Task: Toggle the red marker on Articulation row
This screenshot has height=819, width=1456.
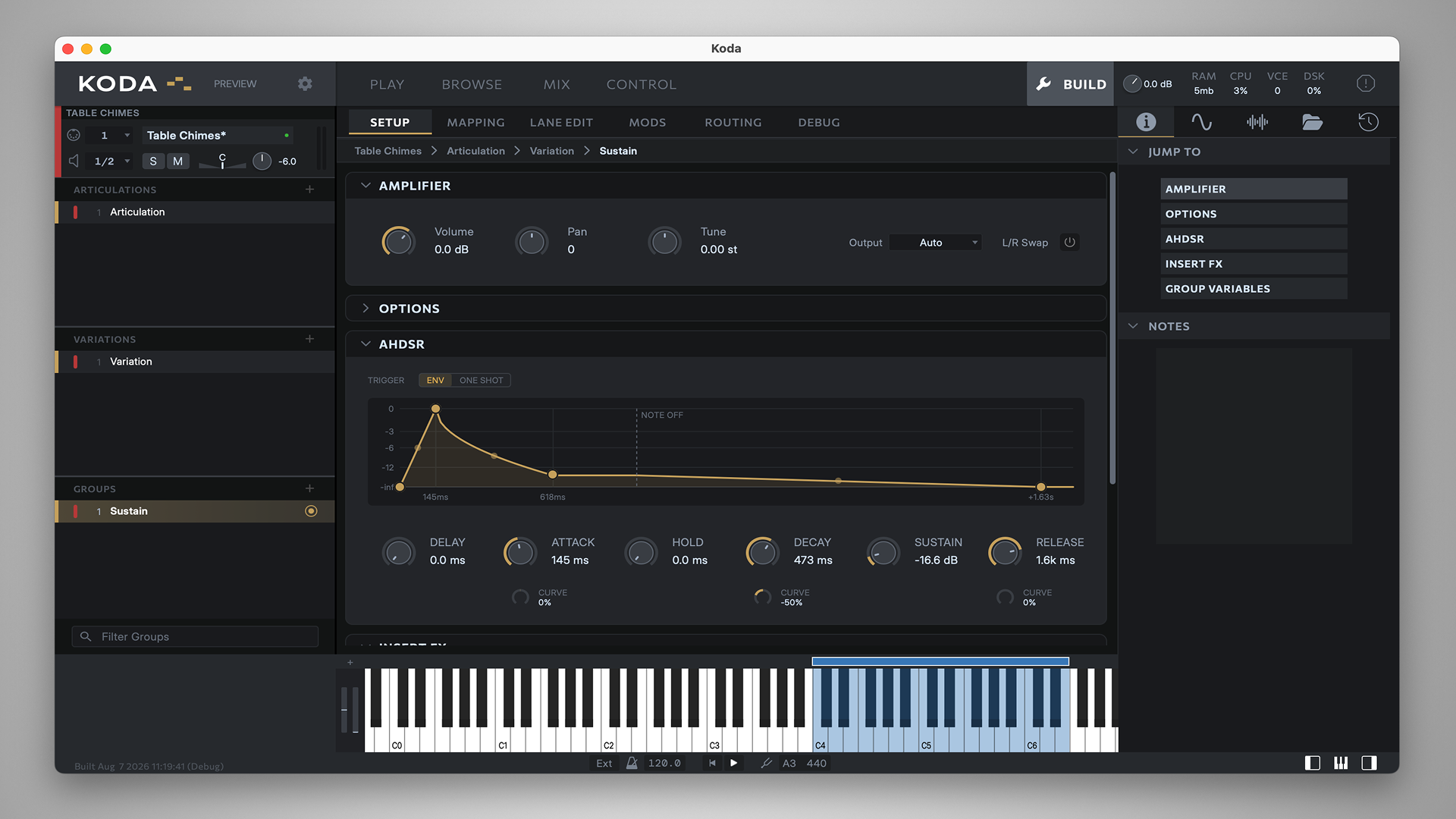Action: pos(75,212)
